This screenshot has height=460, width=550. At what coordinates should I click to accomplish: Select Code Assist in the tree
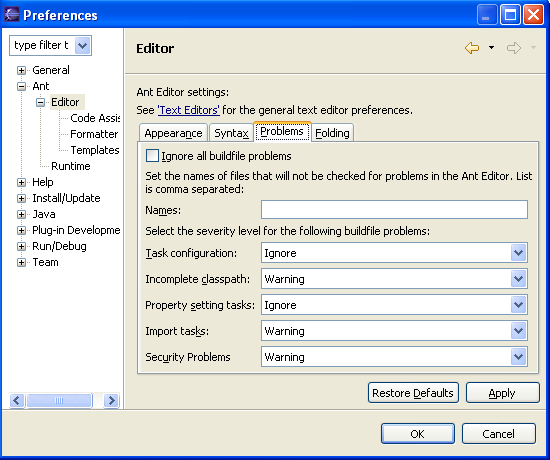pos(95,118)
